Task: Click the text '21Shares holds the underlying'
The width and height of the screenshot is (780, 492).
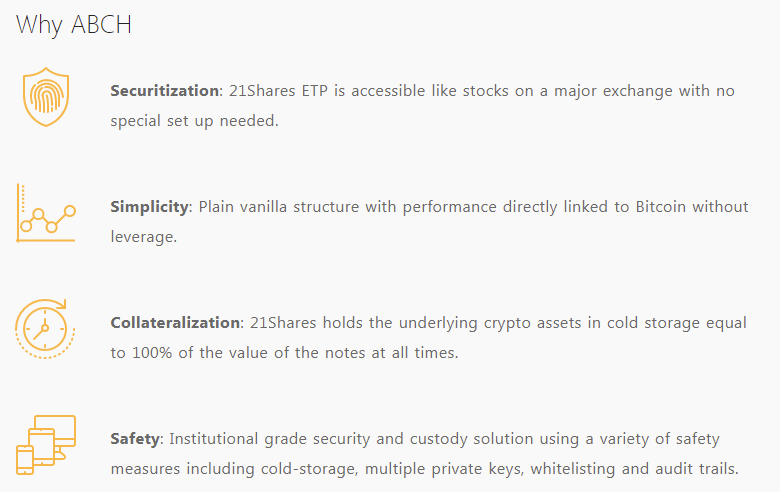Action: pyautogui.click(x=364, y=323)
